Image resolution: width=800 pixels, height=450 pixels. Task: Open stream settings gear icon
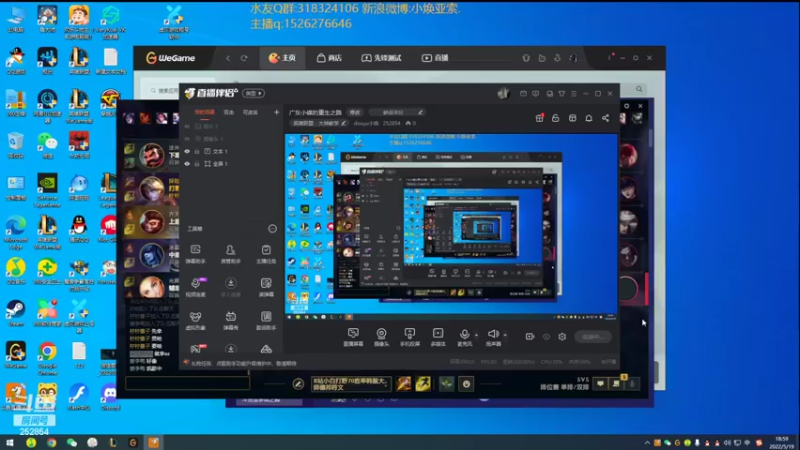click(x=562, y=337)
